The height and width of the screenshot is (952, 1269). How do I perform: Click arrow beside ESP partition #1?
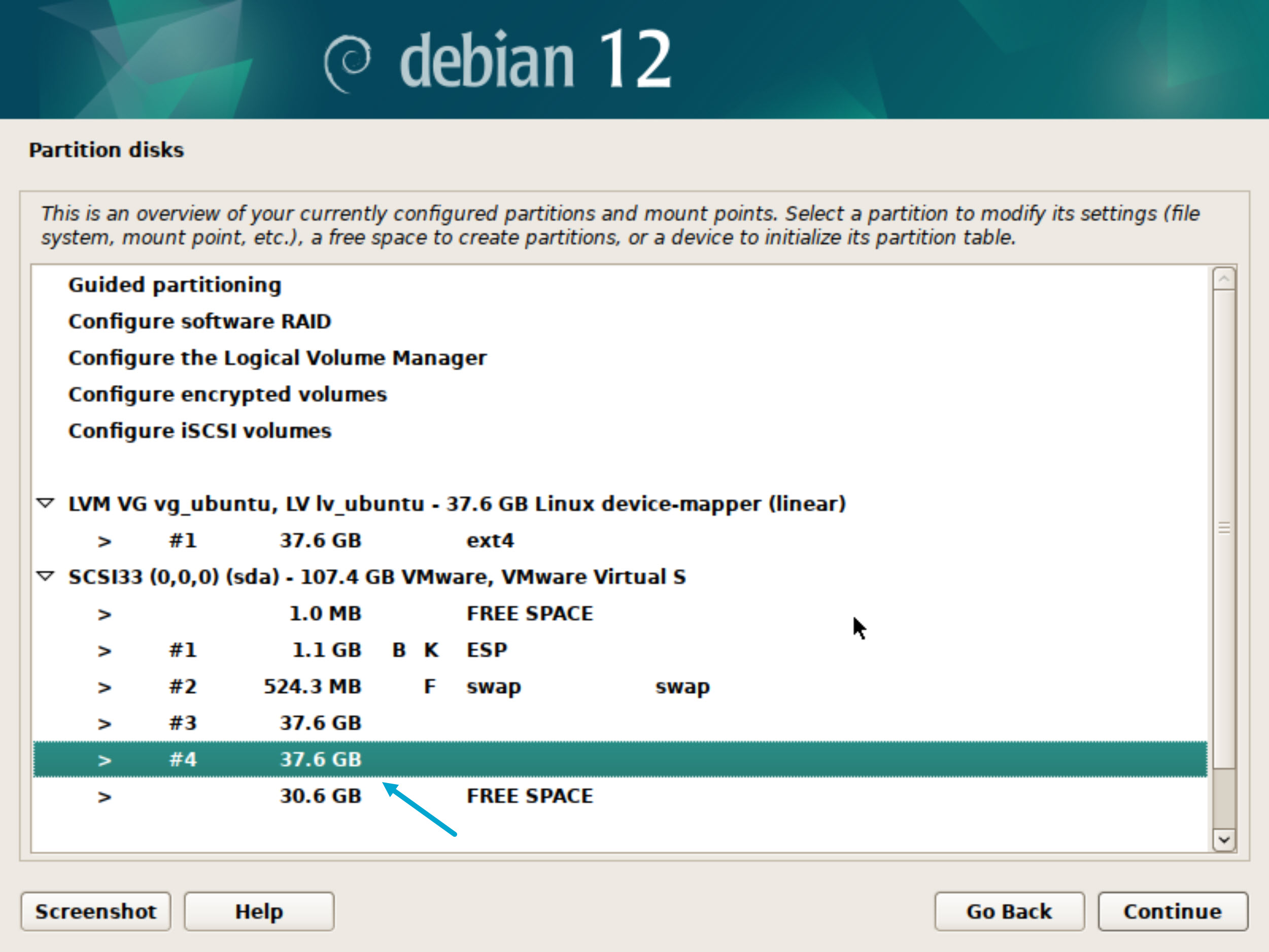click(x=104, y=650)
